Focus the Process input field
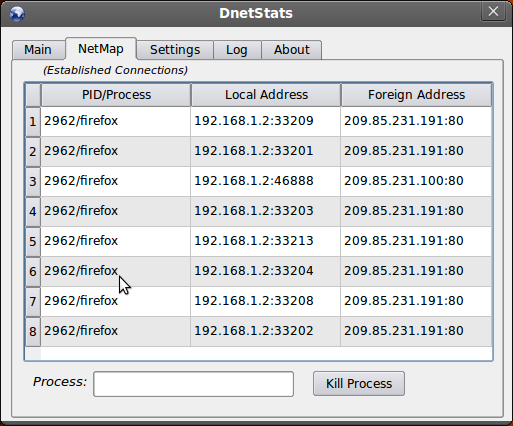The height and width of the screenshot is (426, 513). tap(193, 384)
